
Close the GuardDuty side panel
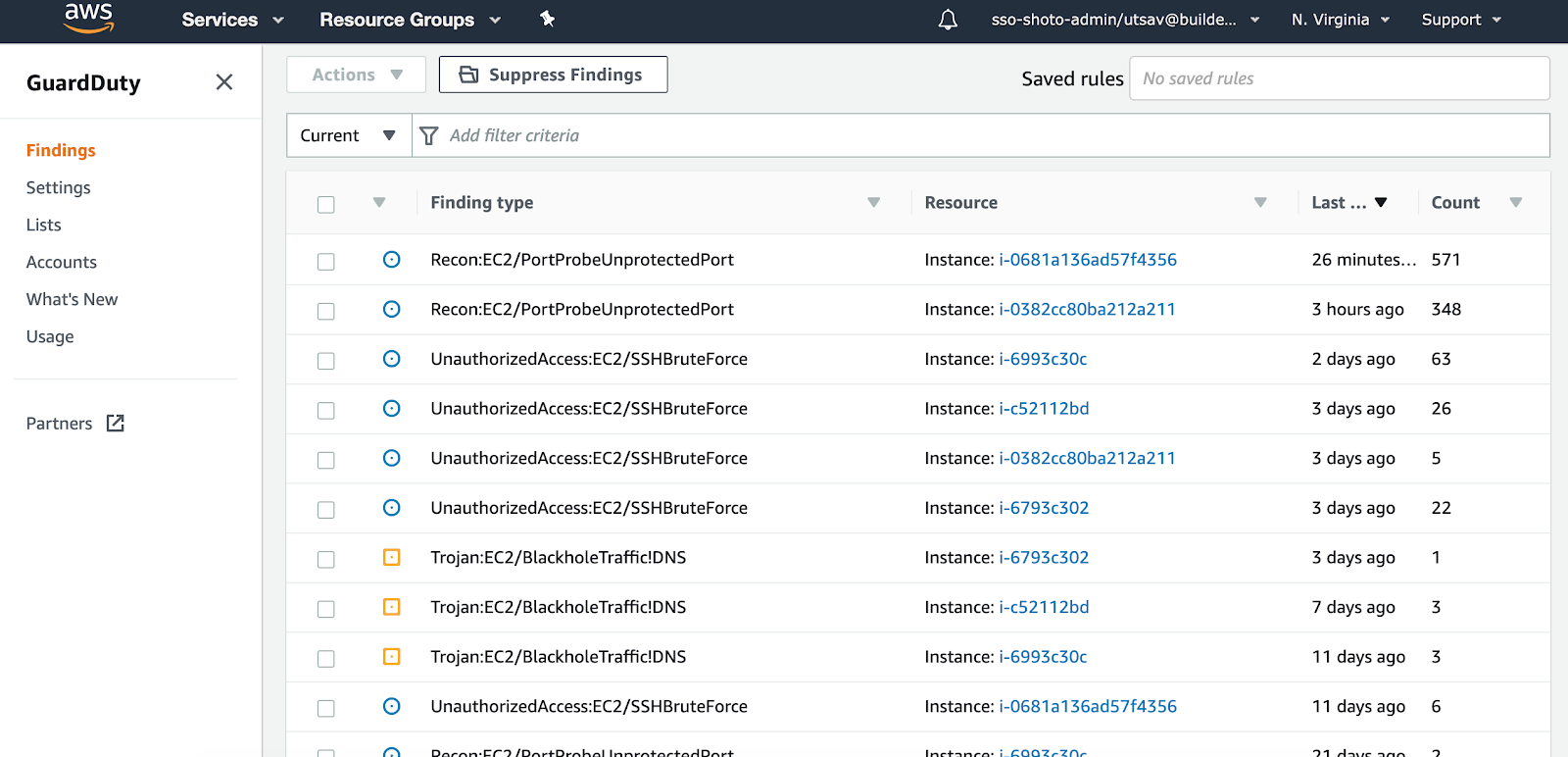[x=224, y=82]
